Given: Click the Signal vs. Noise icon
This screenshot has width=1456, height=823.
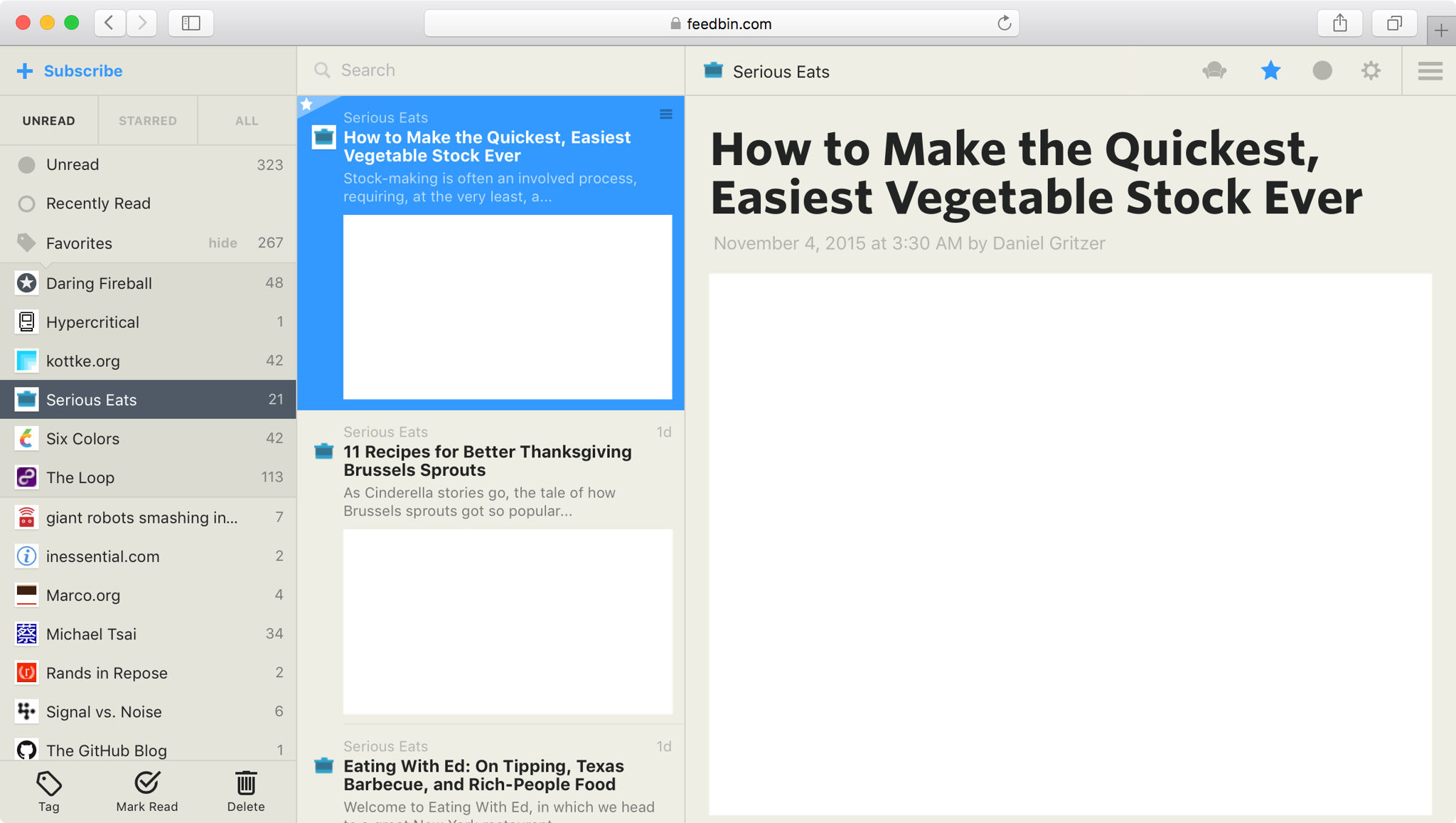Looking at the screenshot, I should click(x=26, y=711).
